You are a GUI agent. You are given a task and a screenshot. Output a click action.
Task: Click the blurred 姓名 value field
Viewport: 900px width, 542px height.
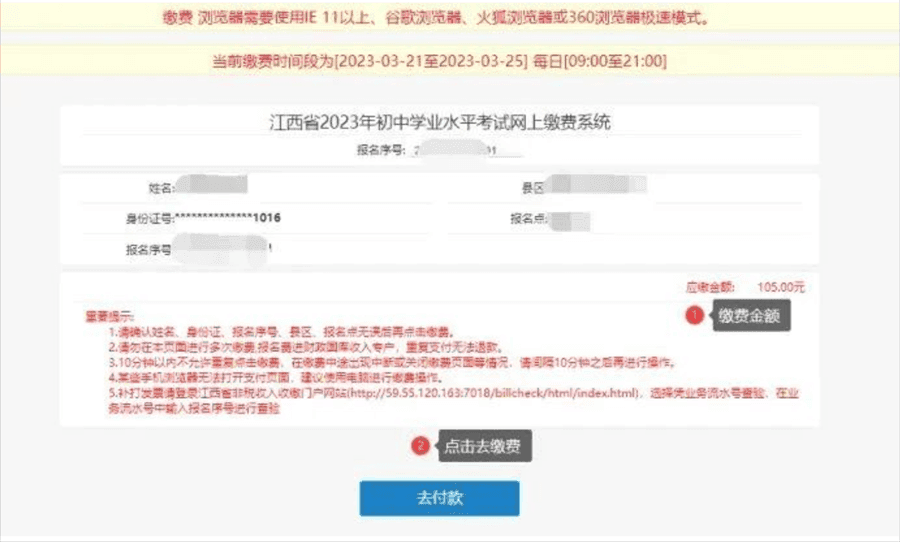coord(211,185)
